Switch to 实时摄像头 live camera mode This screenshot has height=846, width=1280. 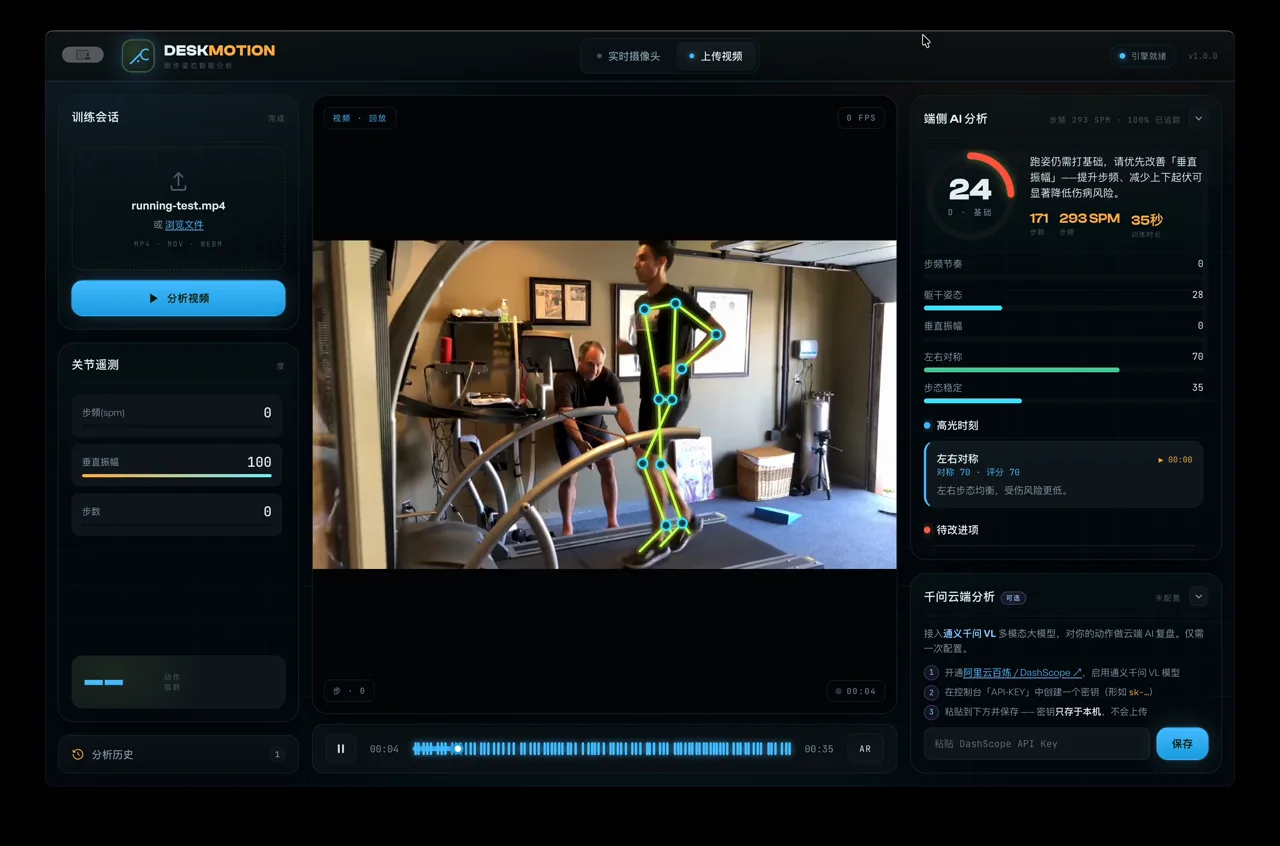tap(629, 57)
